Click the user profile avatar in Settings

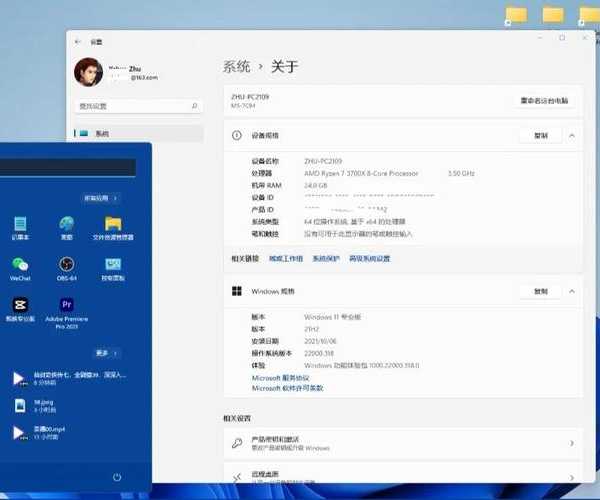tap(88, 72)
